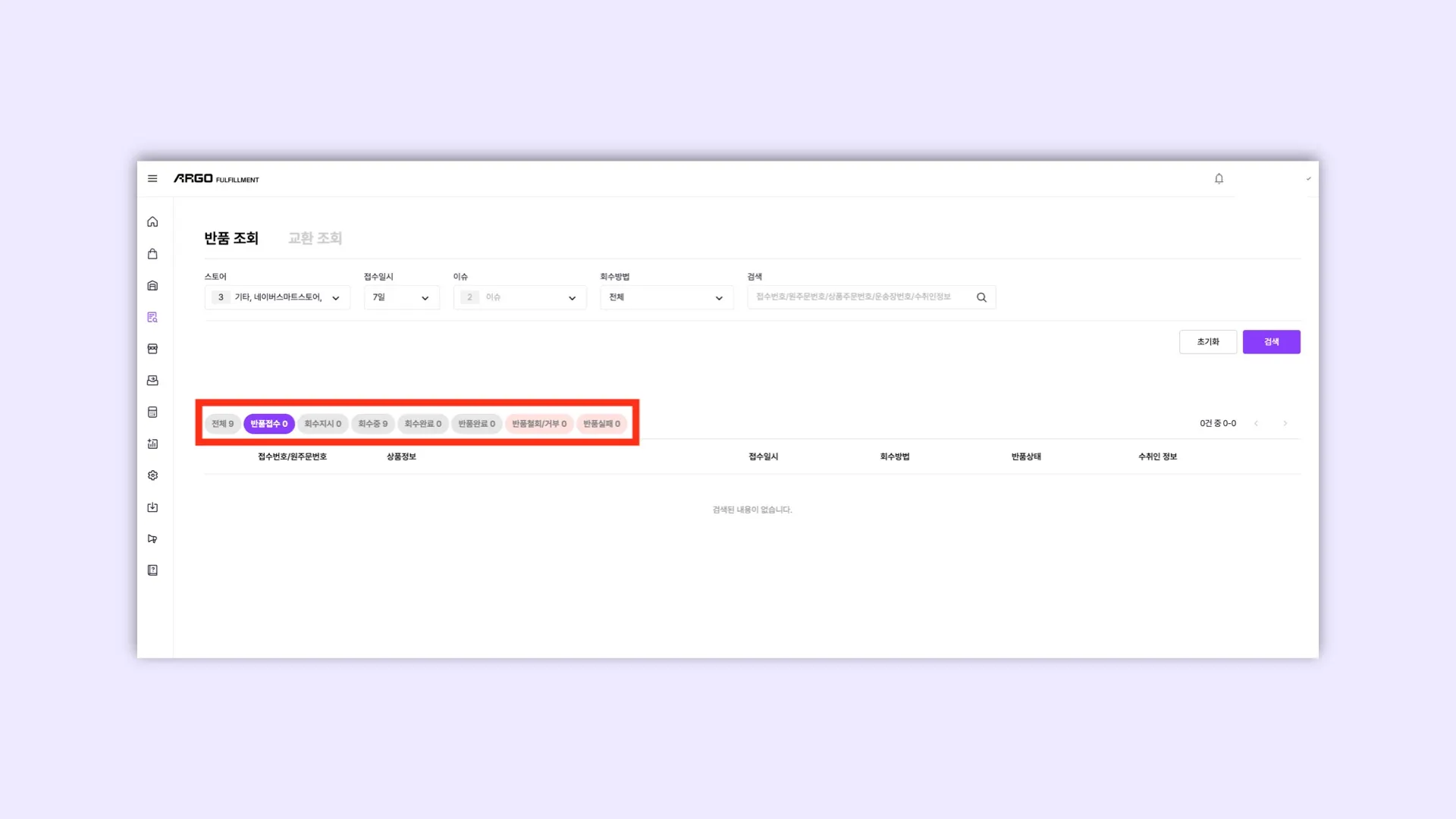This screenshot has height=819, width=1456.
Task: Expand the 회수방법 전체 dropdown
Action: pos(666,297)
